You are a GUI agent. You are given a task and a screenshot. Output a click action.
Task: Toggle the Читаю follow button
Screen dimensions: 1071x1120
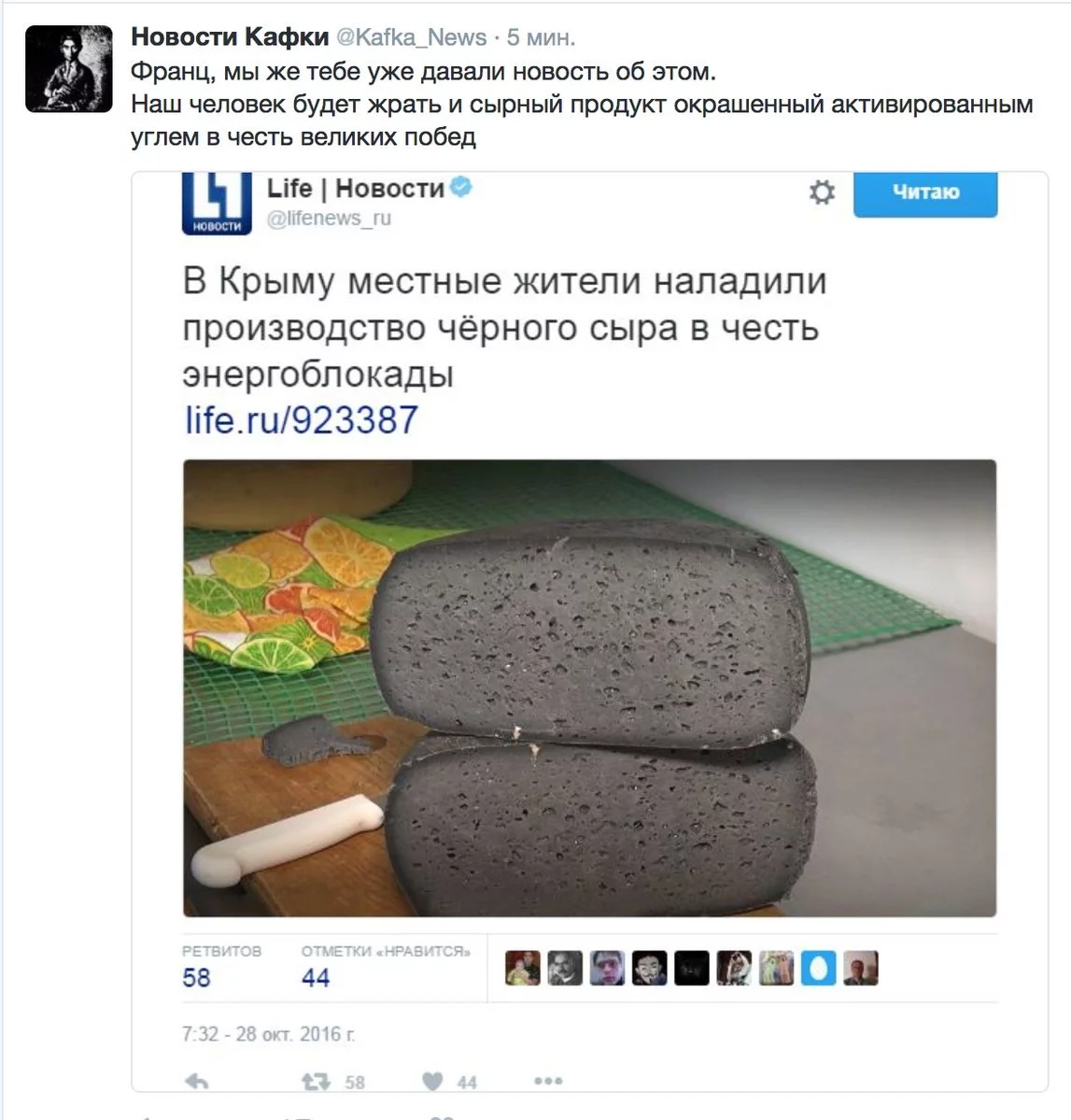[x=925, y=193]
